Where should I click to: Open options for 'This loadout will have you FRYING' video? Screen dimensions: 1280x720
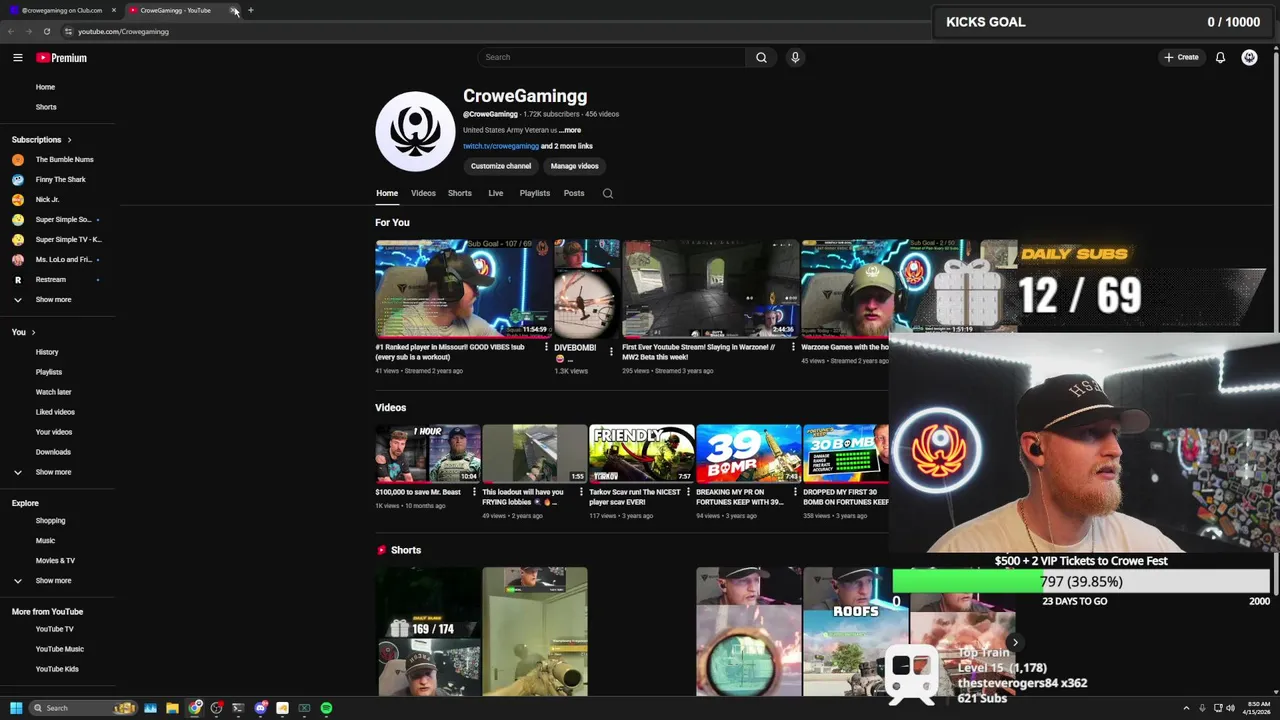pos(581,492)
